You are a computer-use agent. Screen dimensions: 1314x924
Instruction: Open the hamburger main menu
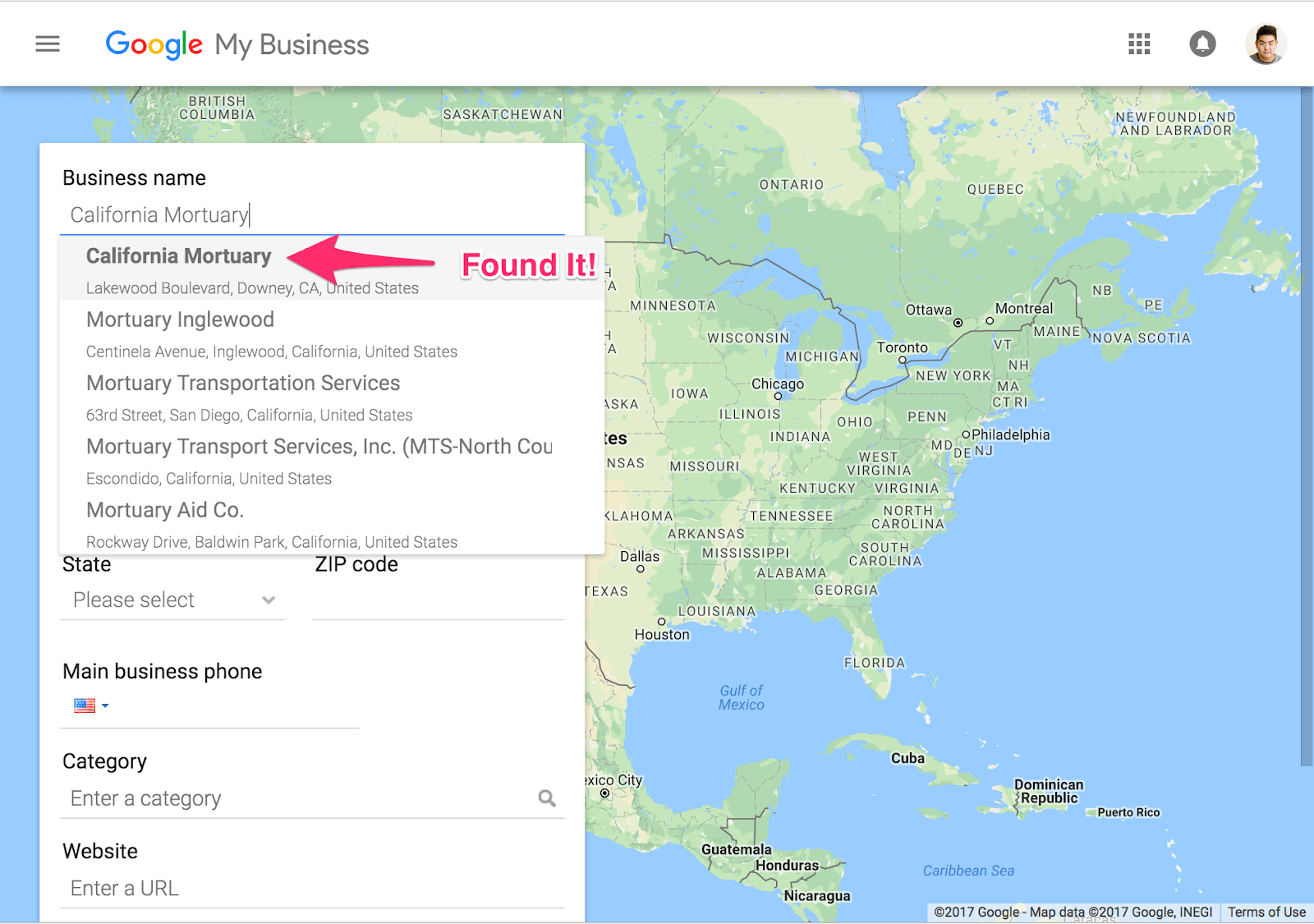[48, 44]
